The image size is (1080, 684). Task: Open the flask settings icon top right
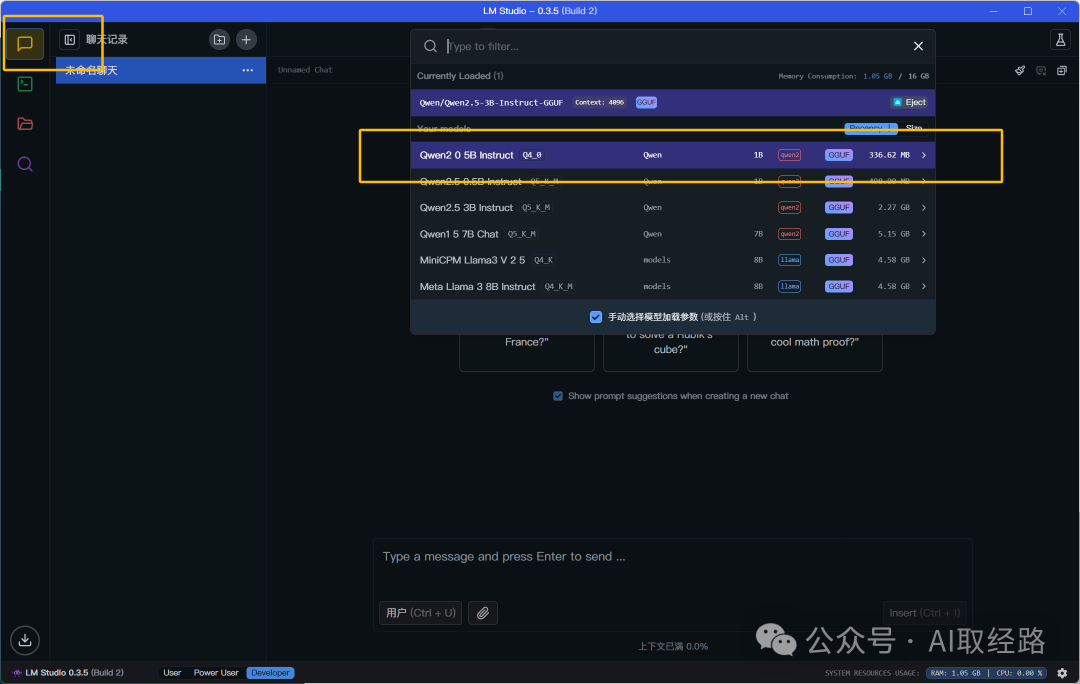tap(1061, 40)
